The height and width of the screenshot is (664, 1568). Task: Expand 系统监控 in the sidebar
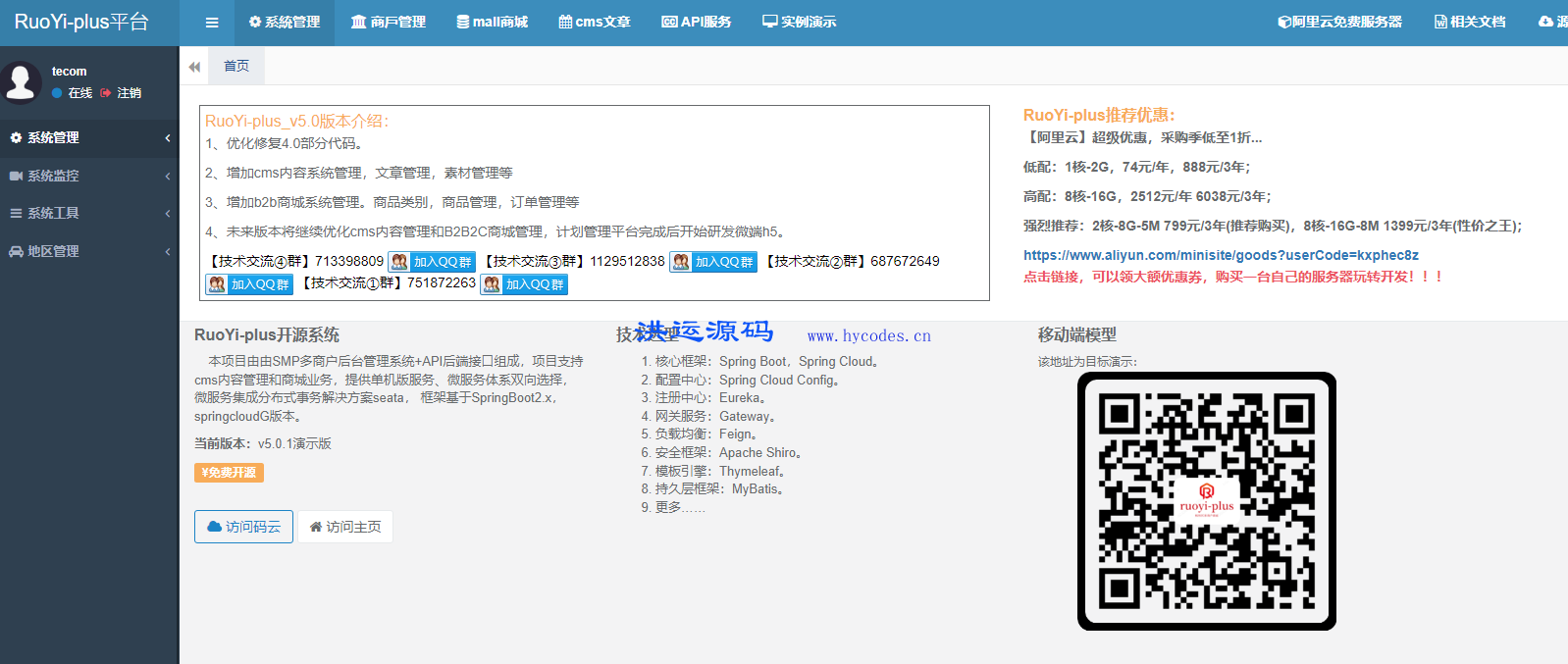pyautogui.click(x=89, y=177)
